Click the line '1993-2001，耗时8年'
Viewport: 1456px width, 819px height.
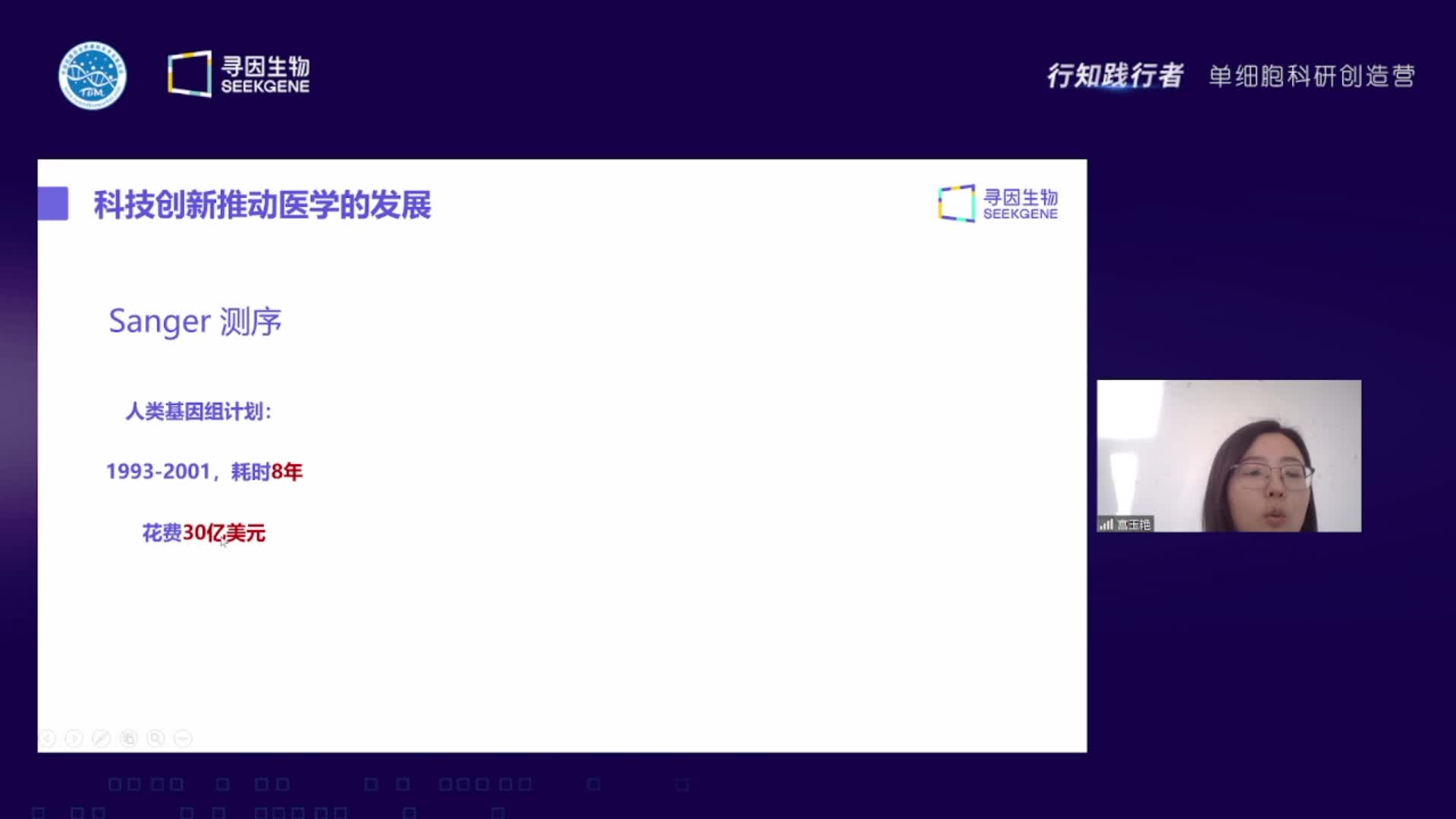[204, 472]
